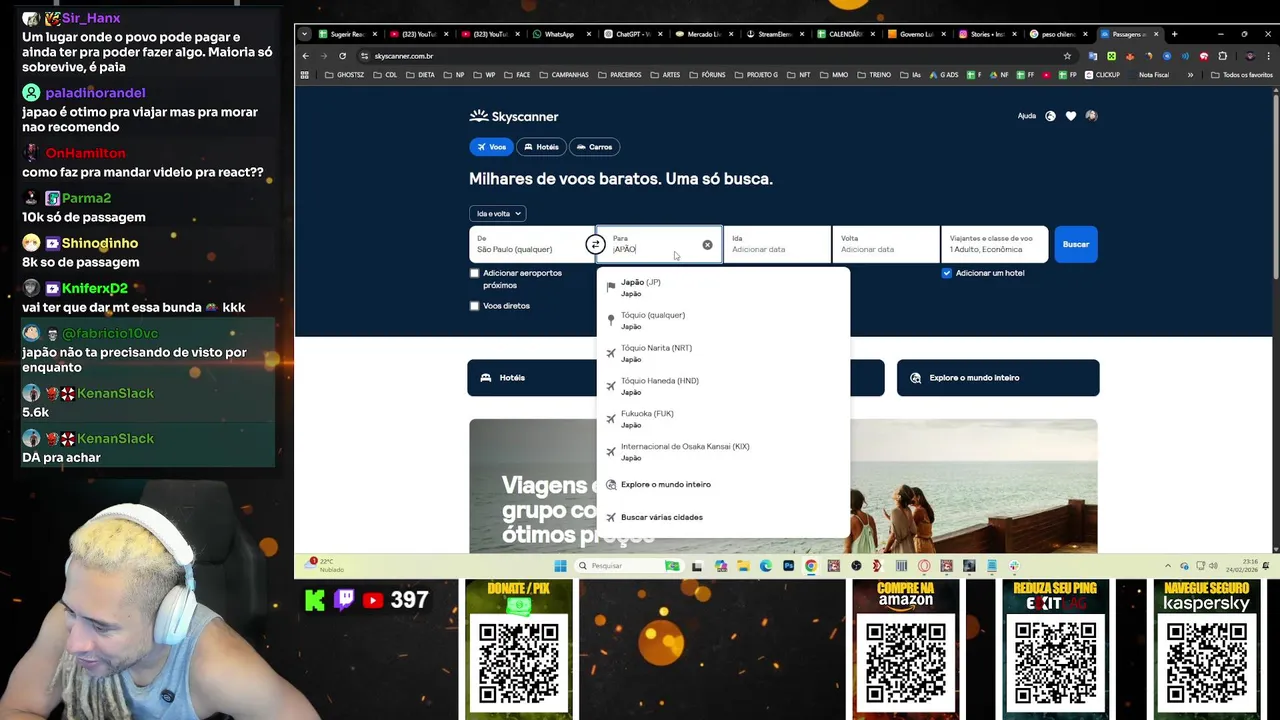
Task: Open Viajantes e classe de voo selector
Action: tap(994, 244)
